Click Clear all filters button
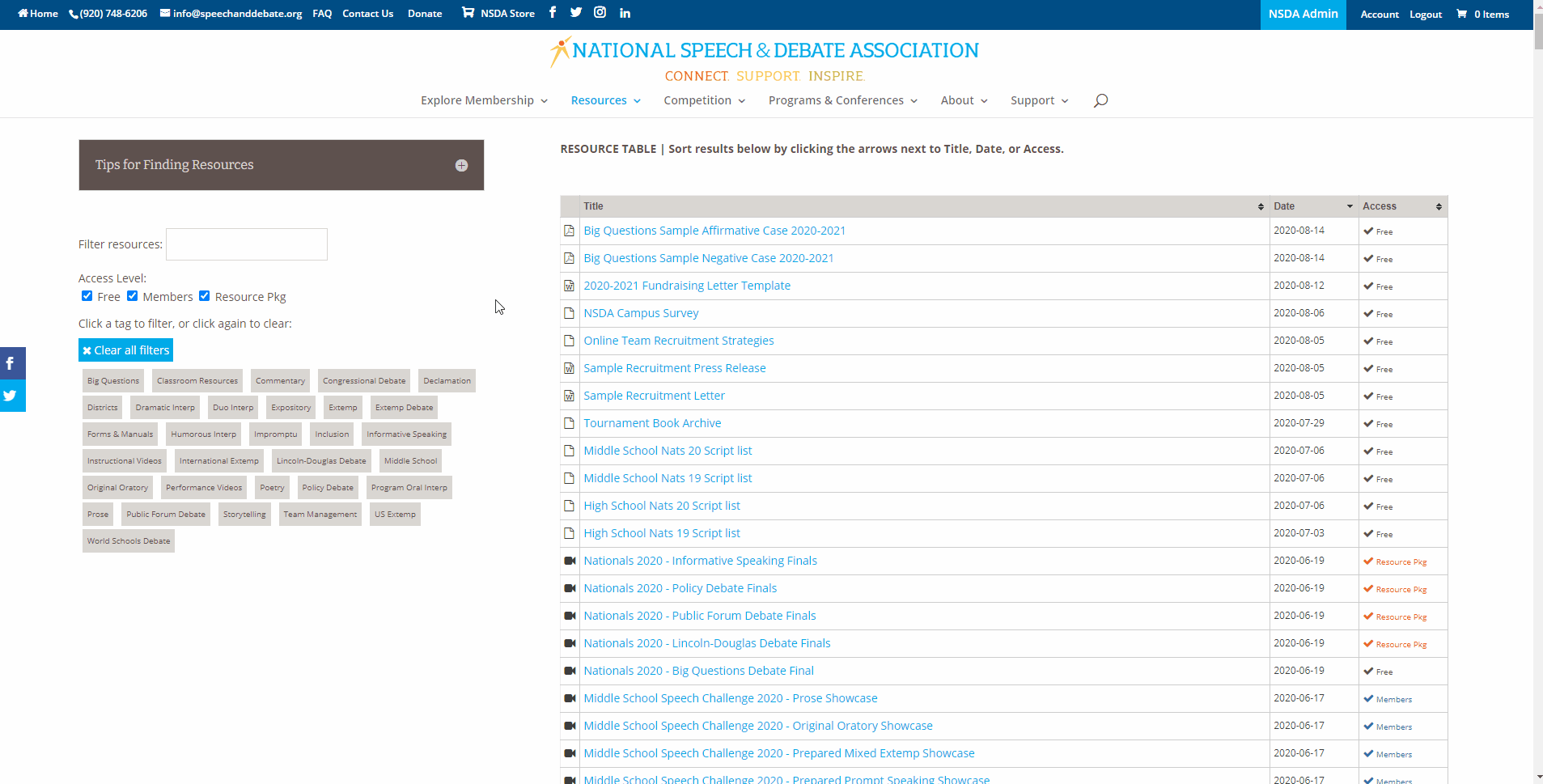Viewport: 1543px width, 784px height. point(125,350)
